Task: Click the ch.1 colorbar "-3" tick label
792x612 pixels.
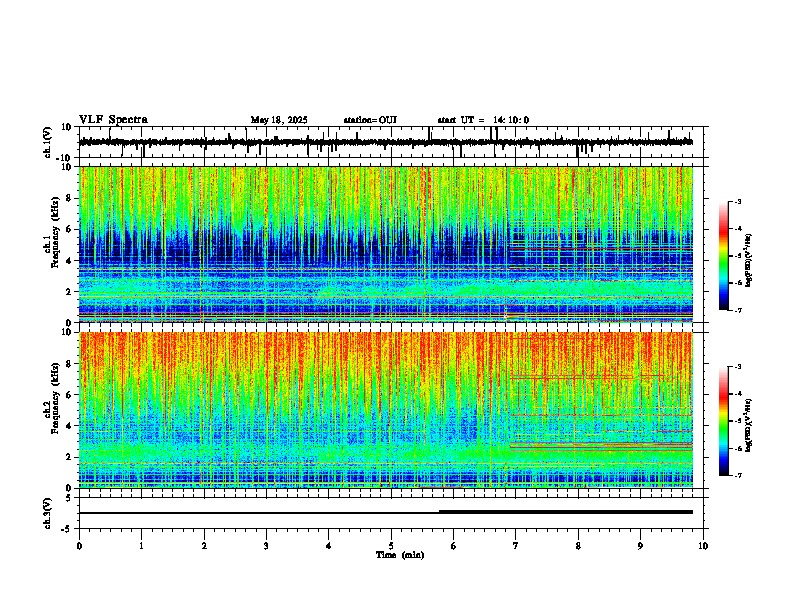Action: click(x=737, y=201)
